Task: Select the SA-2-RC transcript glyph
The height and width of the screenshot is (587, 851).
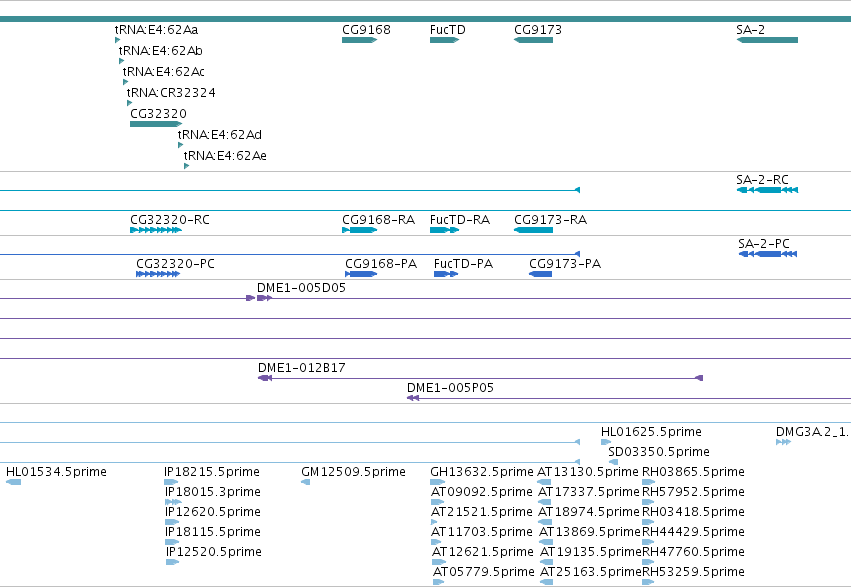Action: 767,190
